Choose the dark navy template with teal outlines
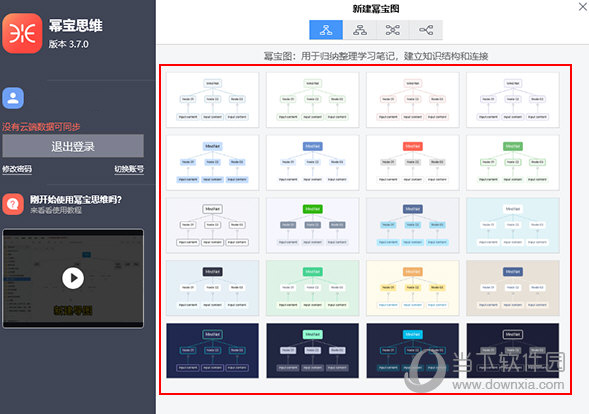The width and height of the screenshot is (589, 414). pos(213,351)
